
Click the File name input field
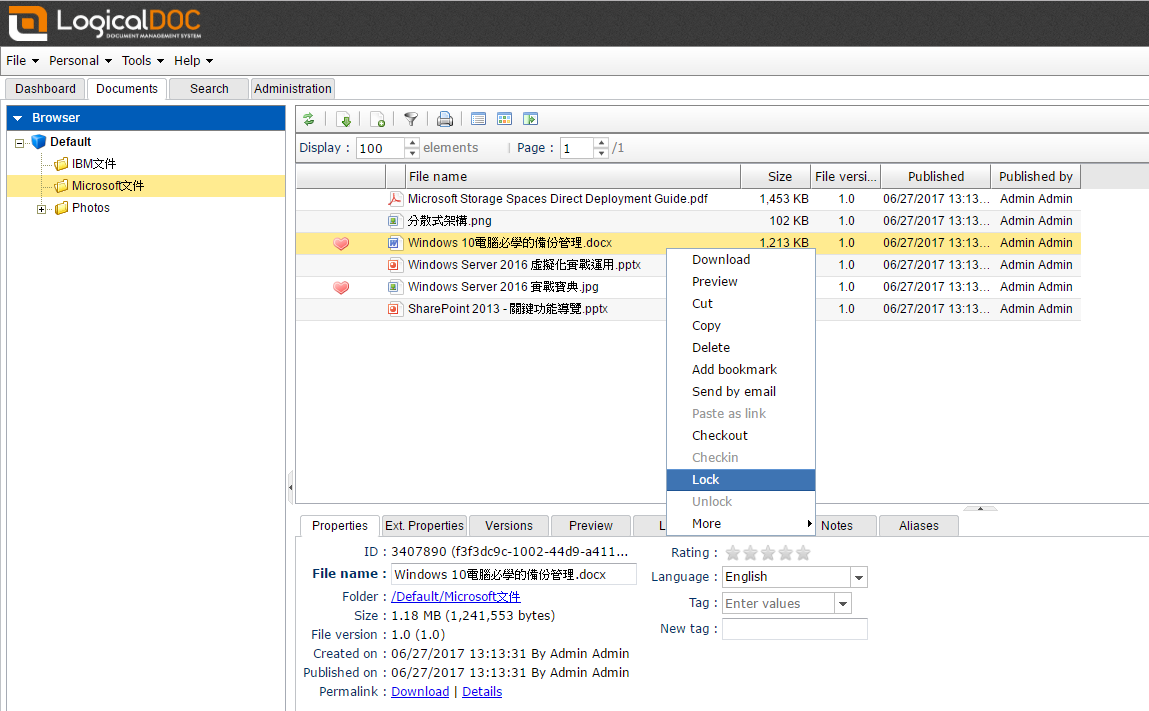[514, 575]
